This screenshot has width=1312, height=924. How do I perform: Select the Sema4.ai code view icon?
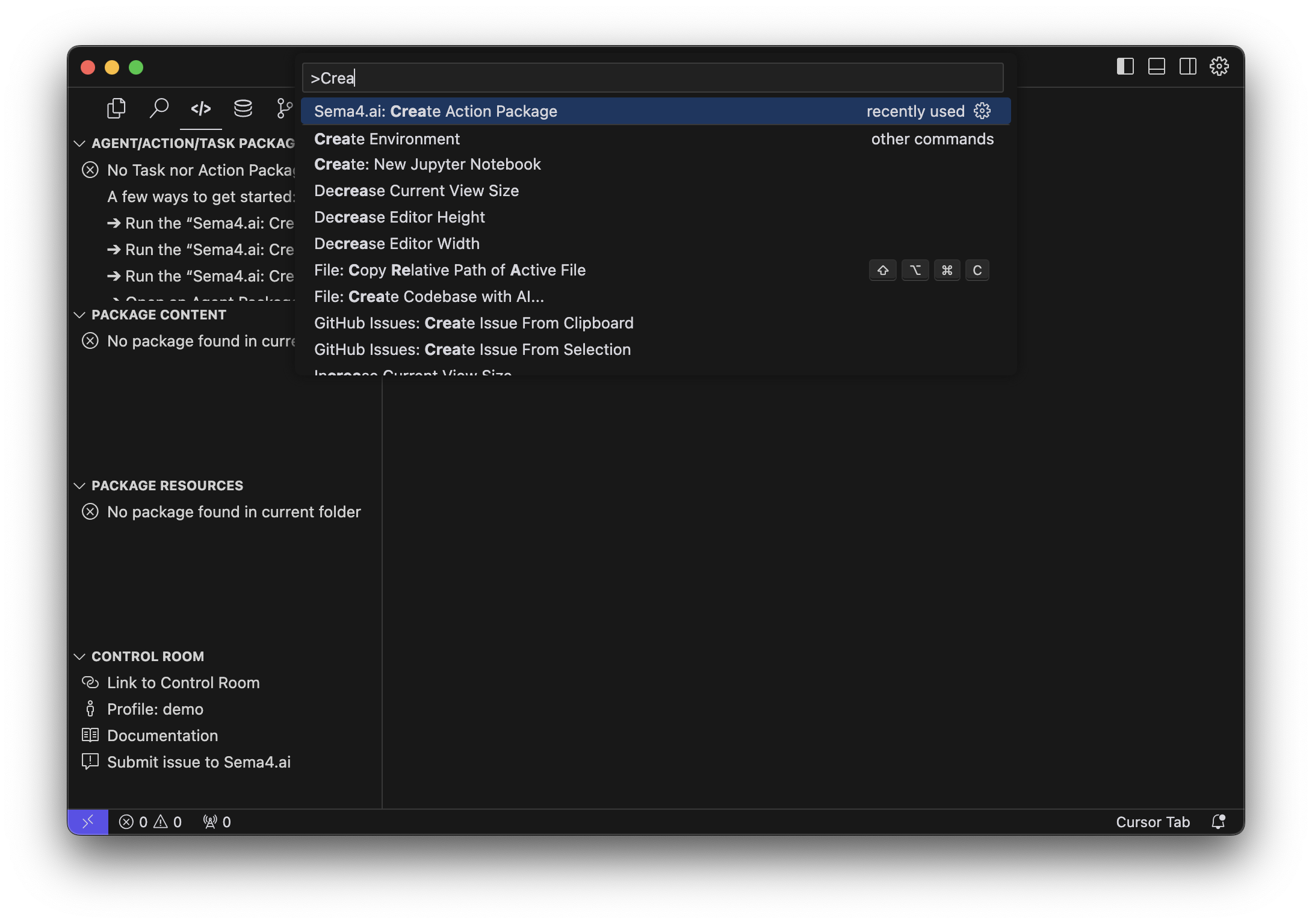[x=201, y=108]
